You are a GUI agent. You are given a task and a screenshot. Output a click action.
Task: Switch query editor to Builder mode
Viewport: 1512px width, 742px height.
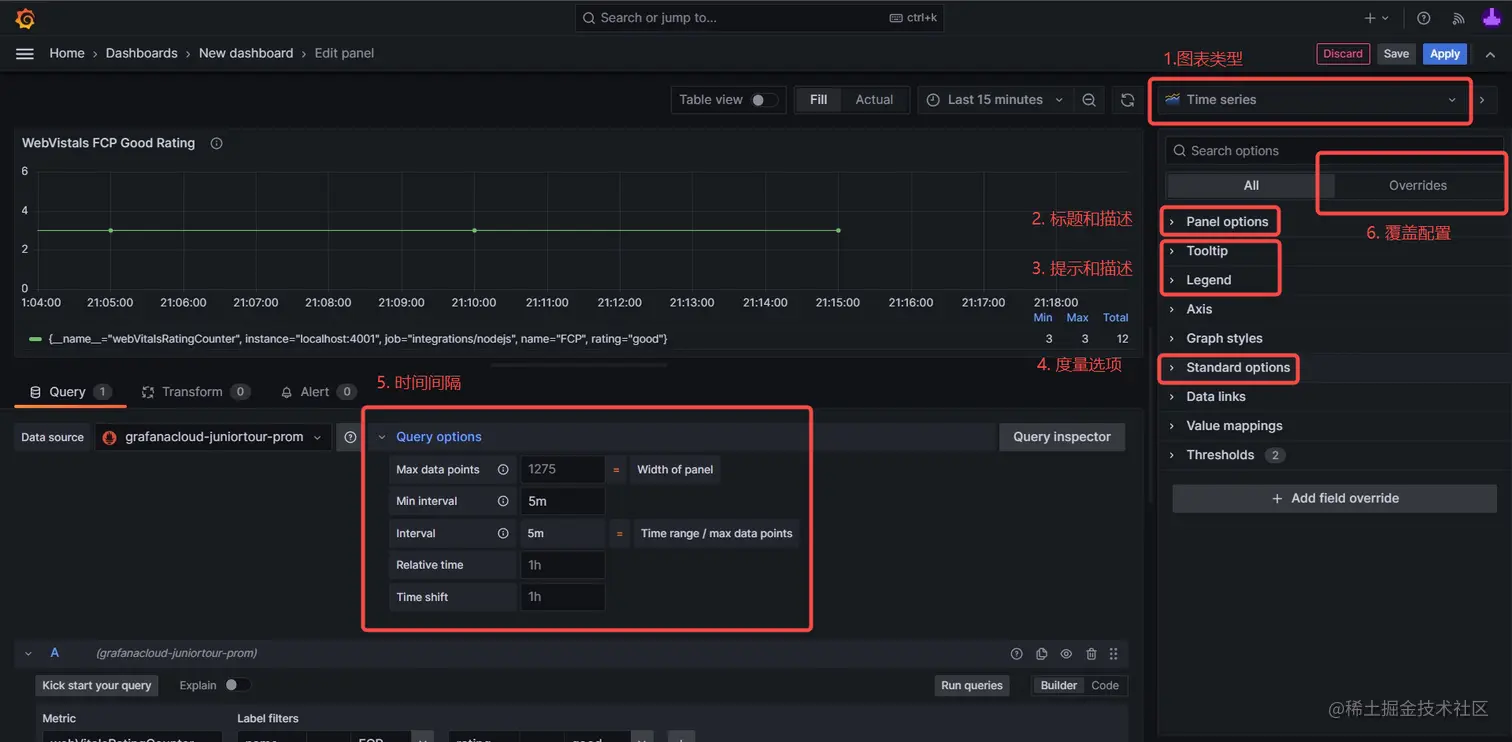(1059, 685)
